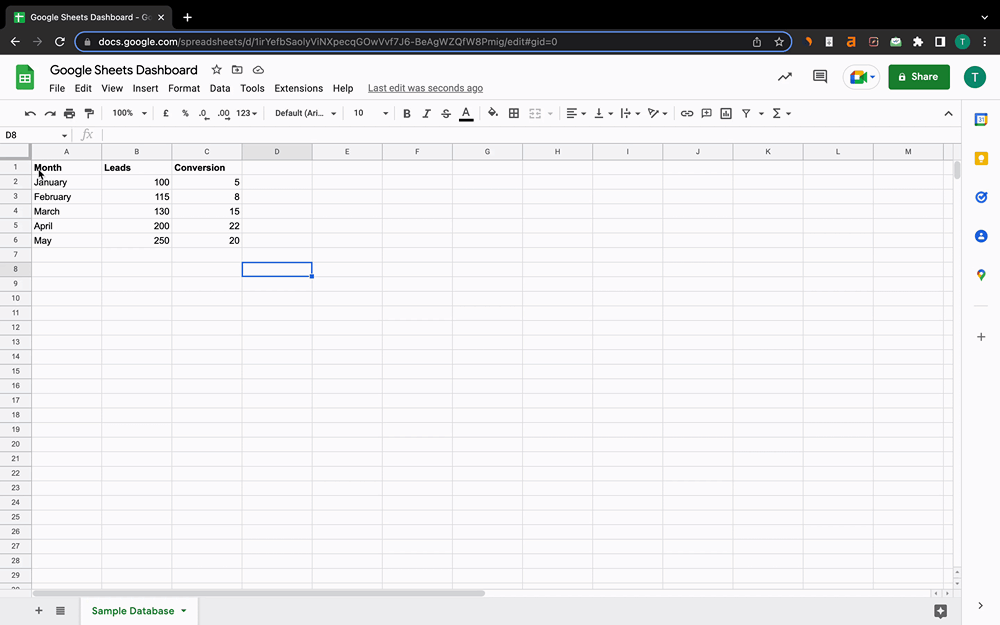The image size is (1000, 625).
Task: Open the Data menu
Action: click(220, 89)
